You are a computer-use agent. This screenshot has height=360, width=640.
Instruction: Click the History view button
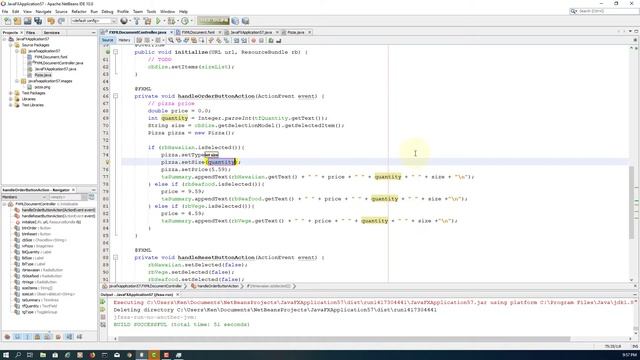pyautogui.click(x=124, y=40)
